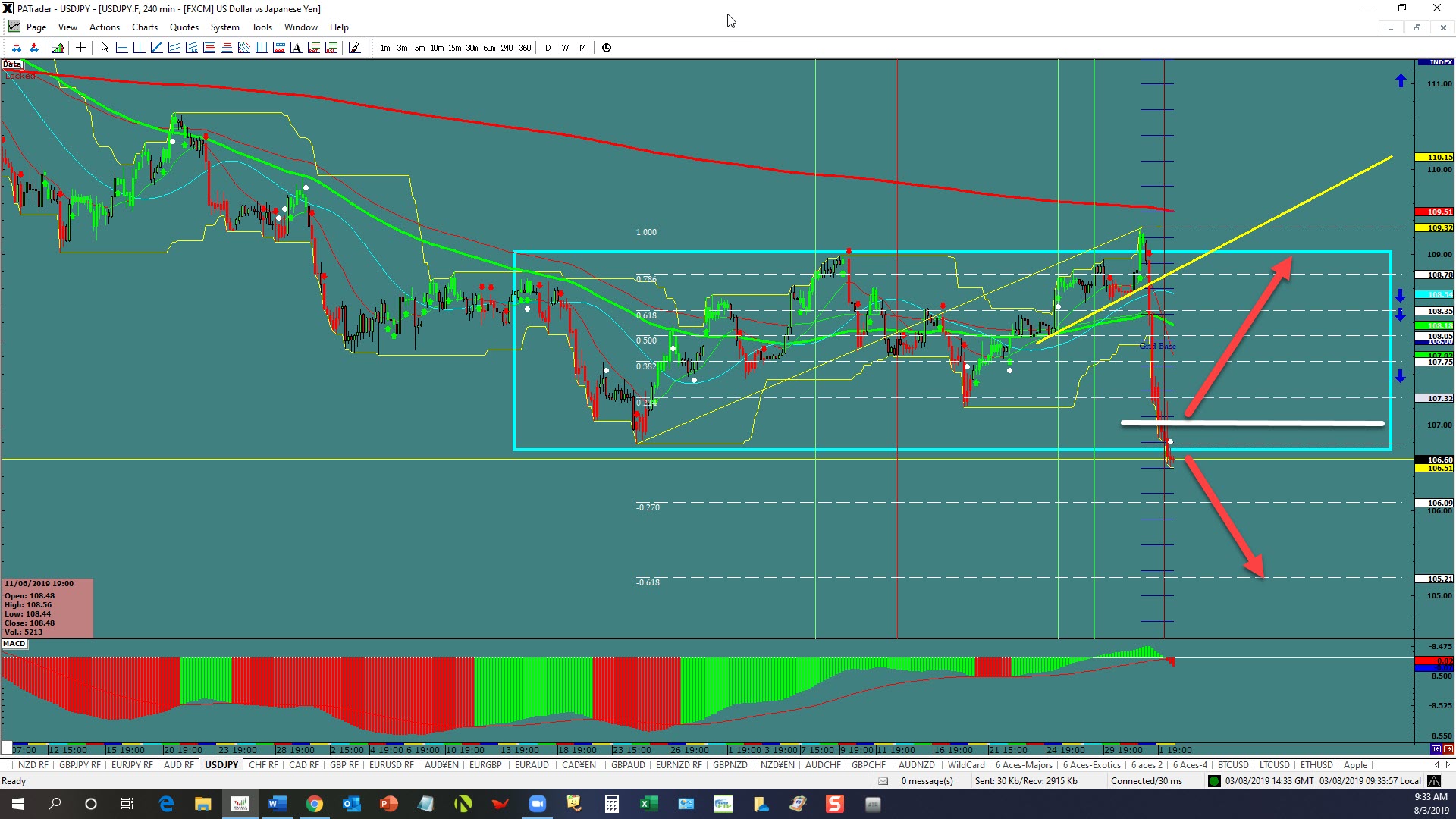Open the 6 Aces-Majors page tab
Image resolution: width=1456 pixels, height=819 pixels.
pos(1024,765)
